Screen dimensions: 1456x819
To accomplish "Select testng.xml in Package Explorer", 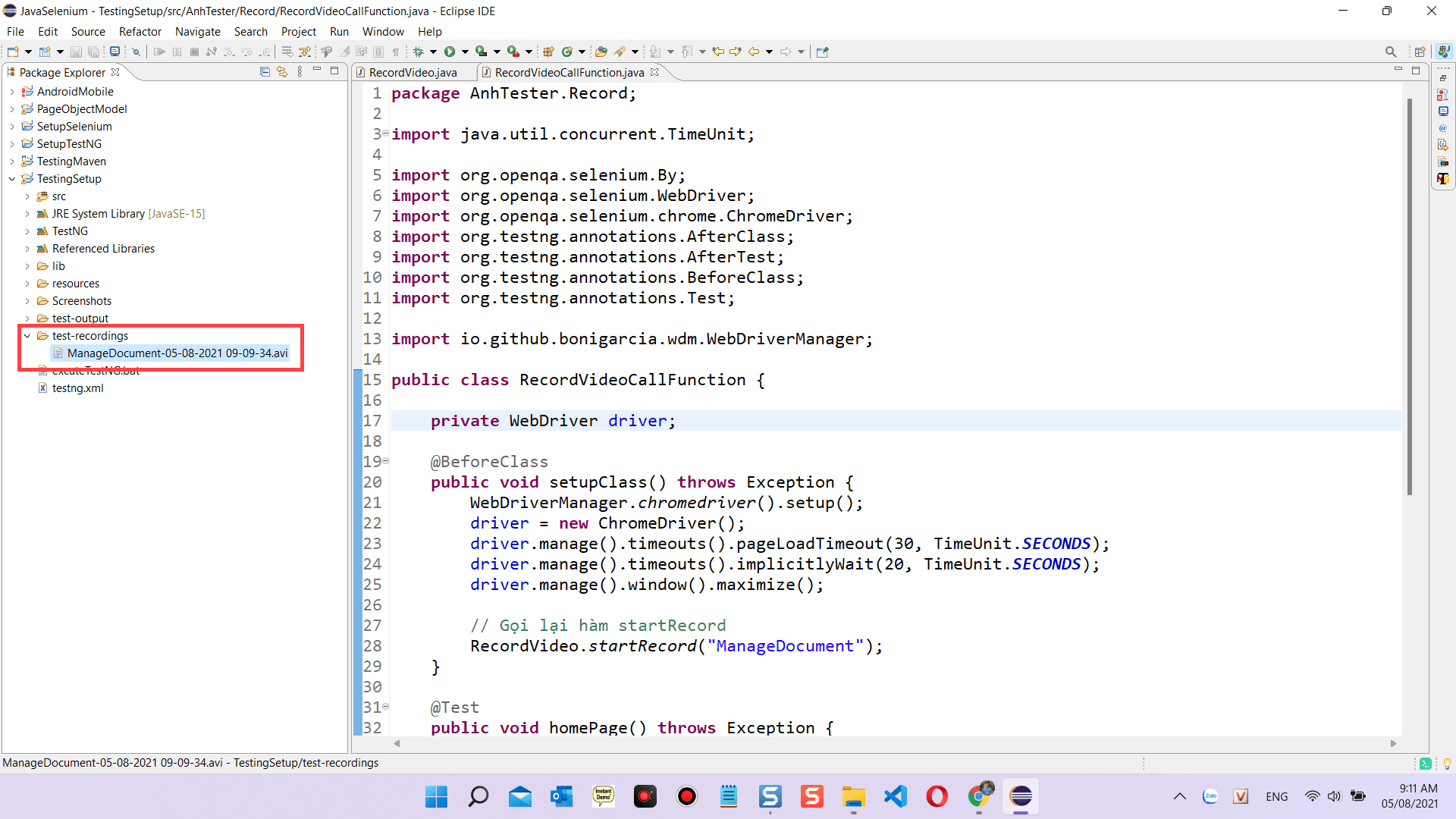I will pyautogui.click(x=78, y=388).
